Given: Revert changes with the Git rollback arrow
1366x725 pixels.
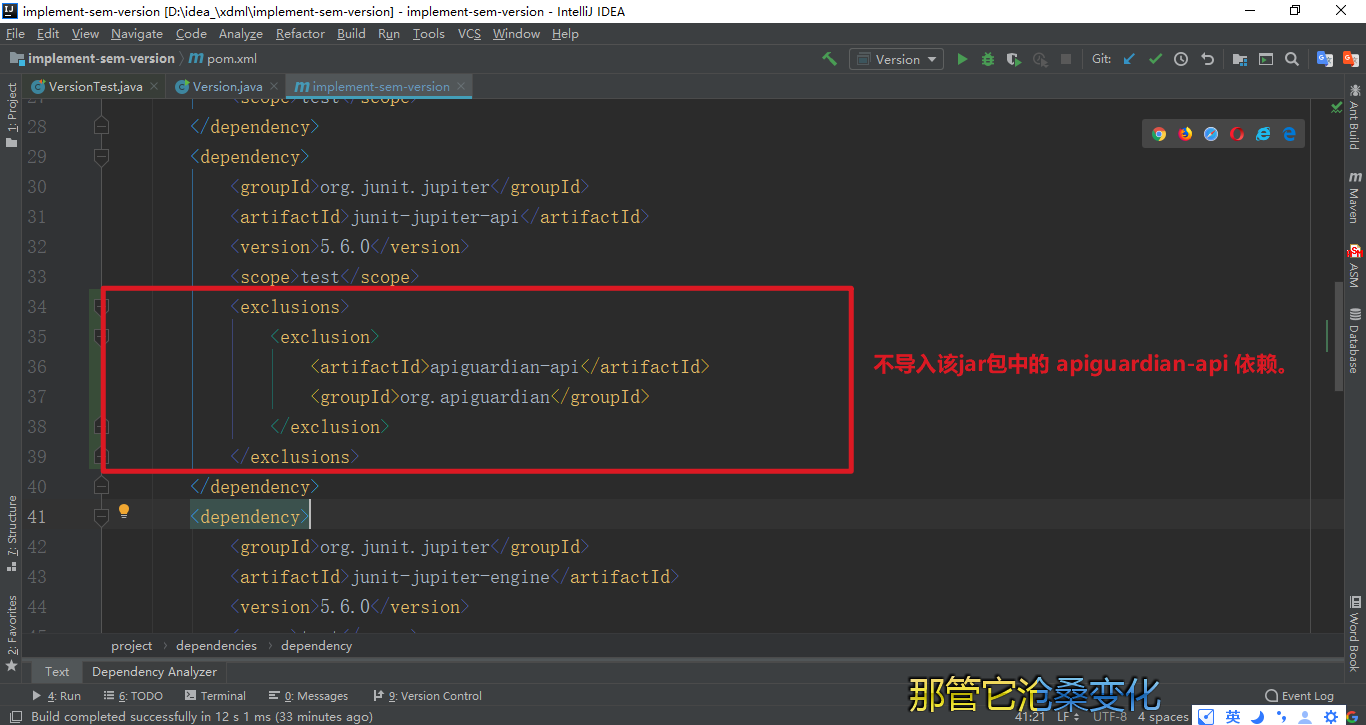Looking at the screenshot, I should tap(1207, 59).
